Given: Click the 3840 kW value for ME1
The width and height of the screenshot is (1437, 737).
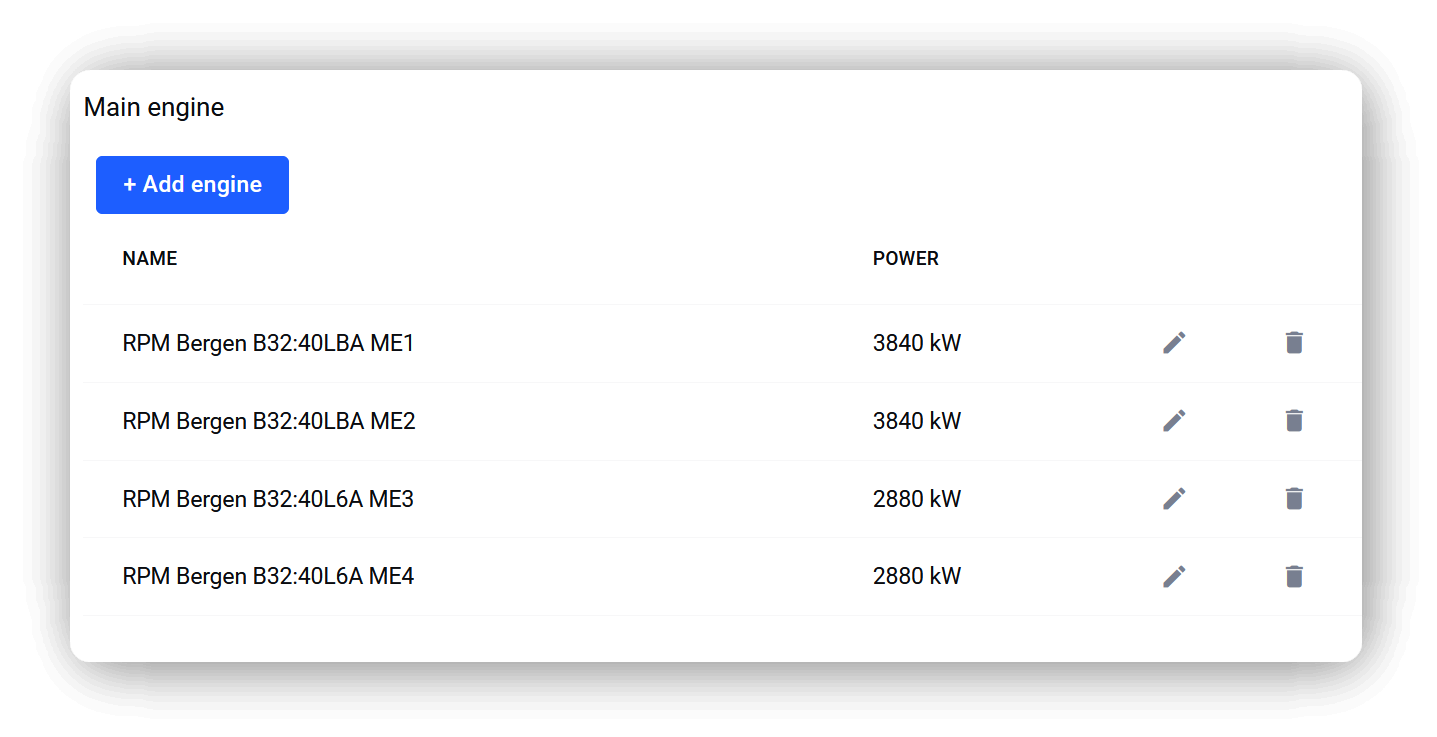Looking at the screenshot, I should 917,344.
